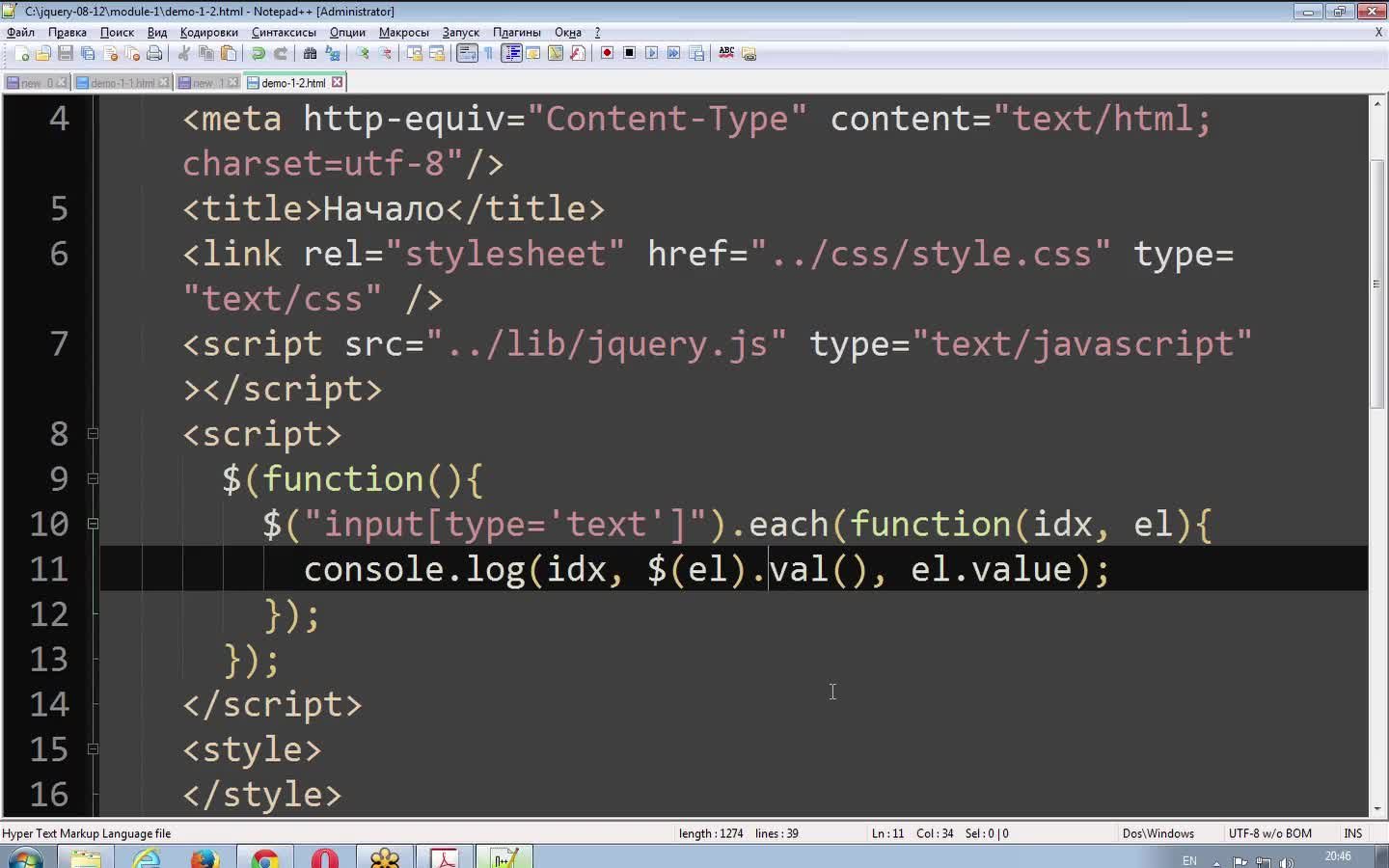Click the Cut scissors icon
This screenshot has width=1389, height=868.
pyautogui.click(x=184, y=54)
